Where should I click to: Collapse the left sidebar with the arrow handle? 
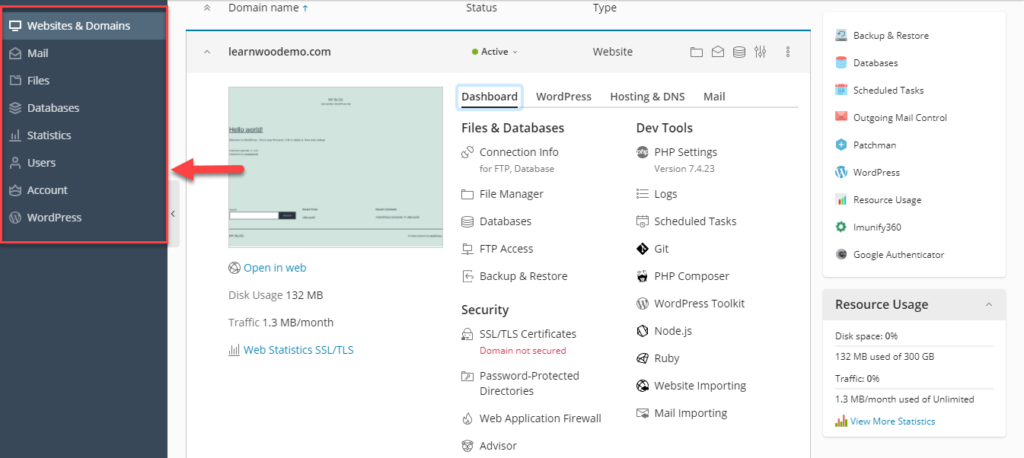[x=173, y=214]
